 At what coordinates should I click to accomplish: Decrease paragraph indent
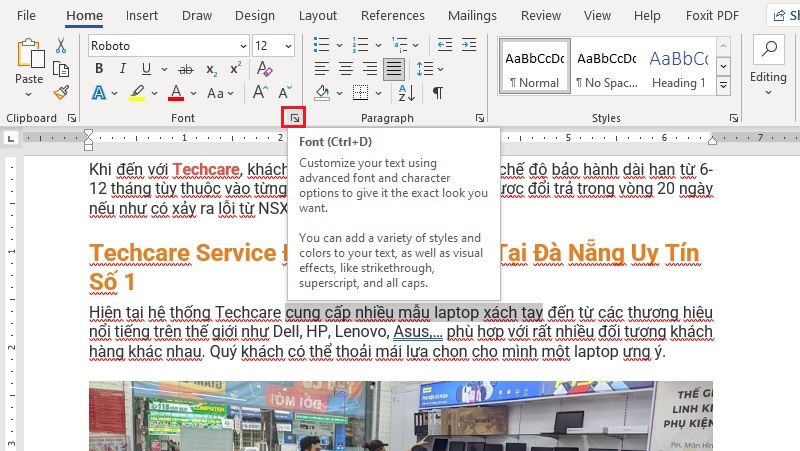click(445, 45)
